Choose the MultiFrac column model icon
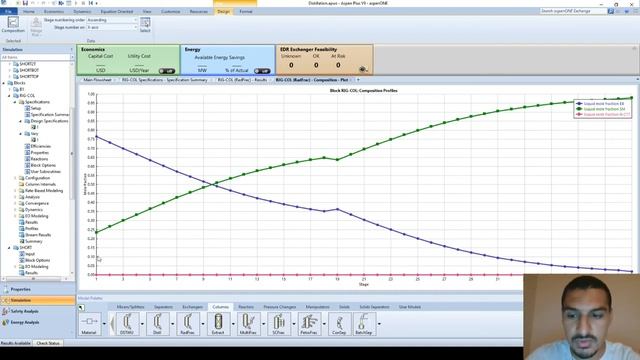This screenshot has height=360, width=640. click(x=248, y=324)
